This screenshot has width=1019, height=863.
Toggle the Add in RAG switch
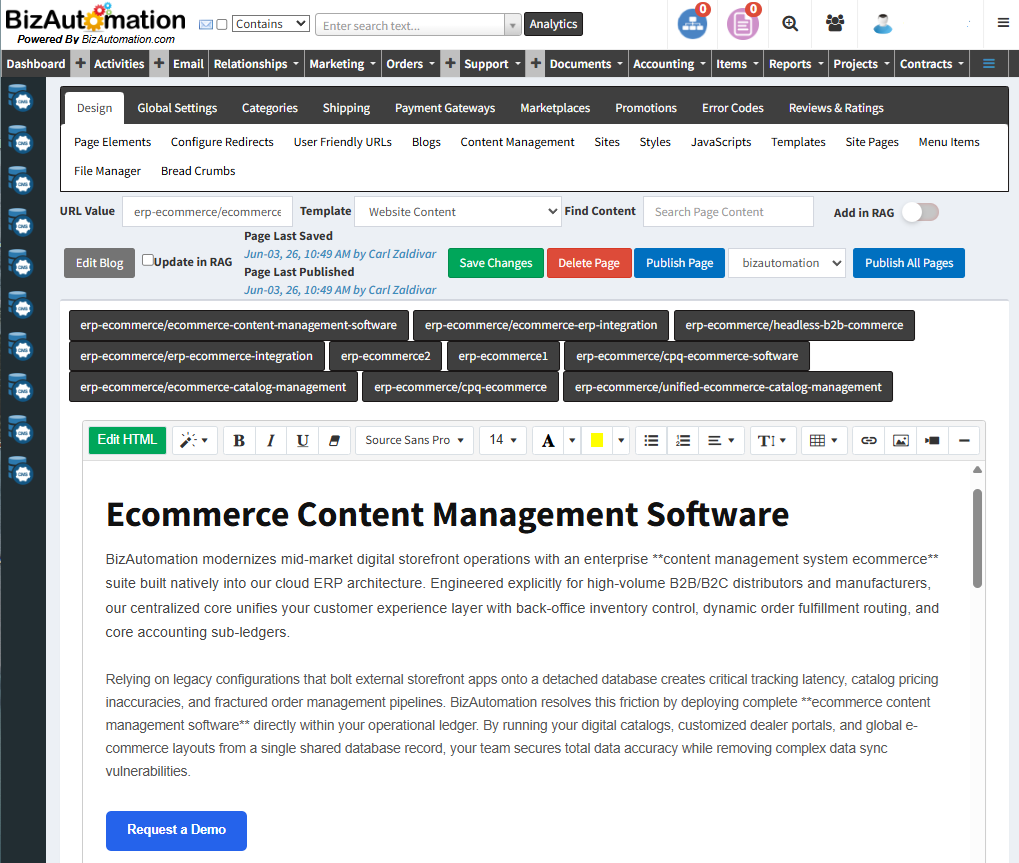tap(920, 212)
